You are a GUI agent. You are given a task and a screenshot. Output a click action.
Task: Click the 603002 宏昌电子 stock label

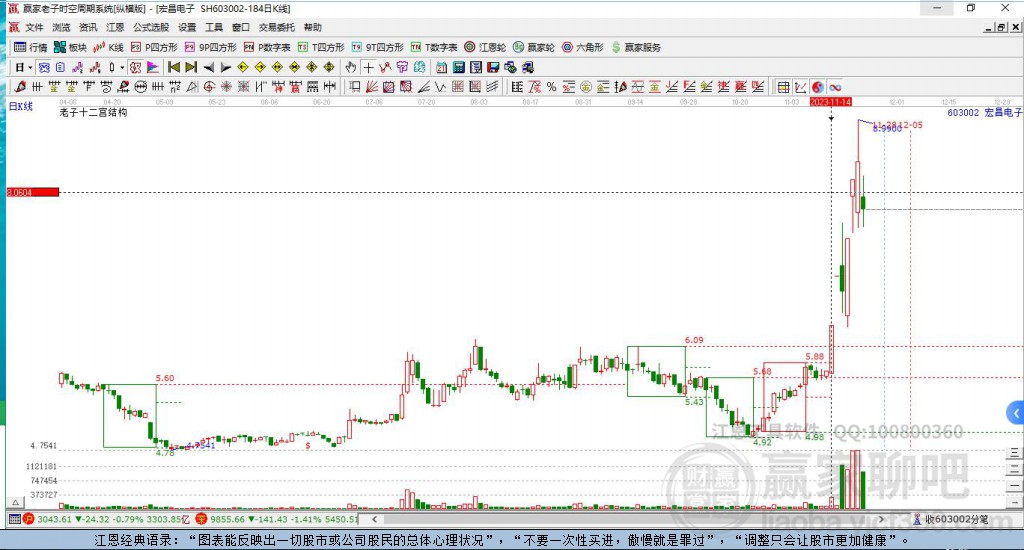(984, 112)
